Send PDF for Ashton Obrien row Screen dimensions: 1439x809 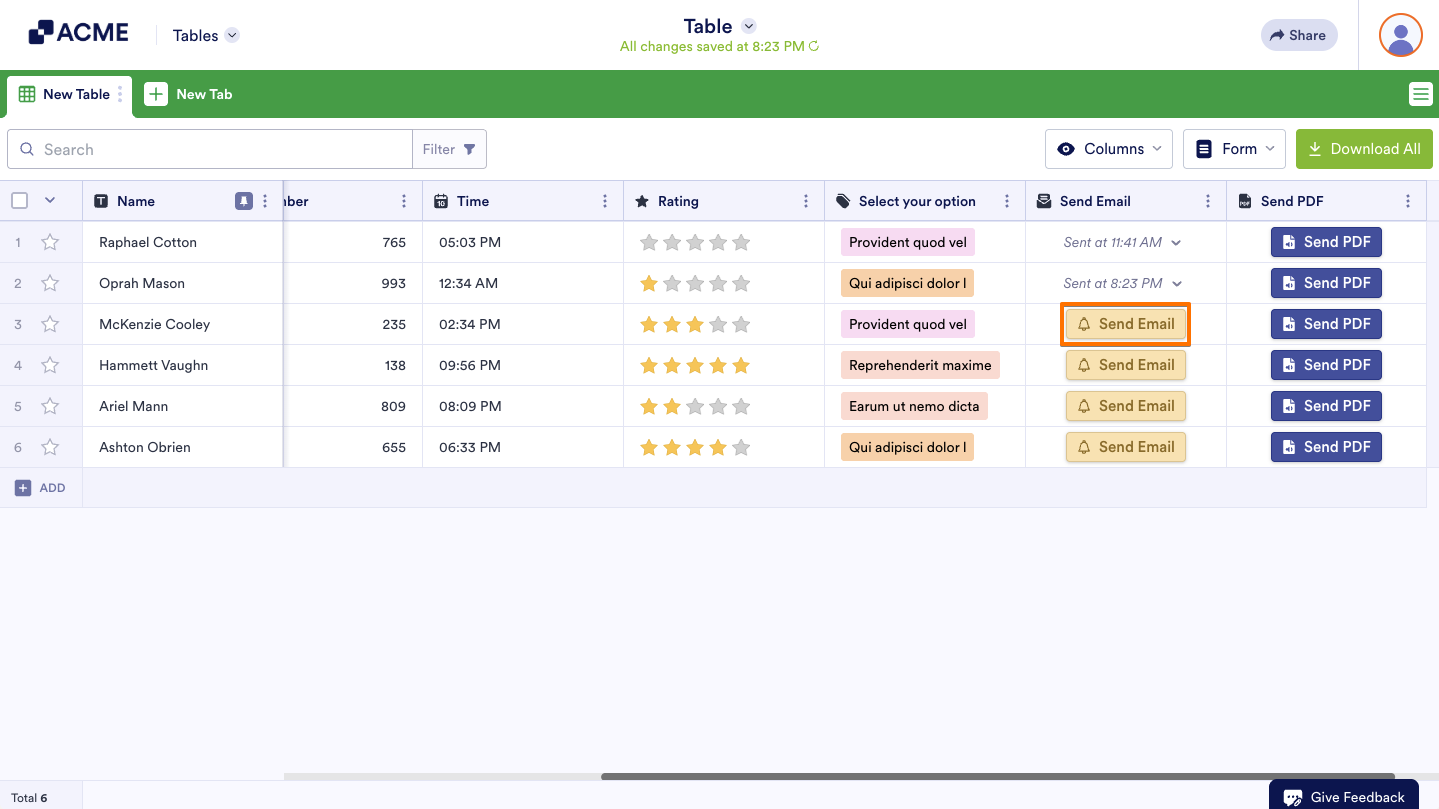1326,447
